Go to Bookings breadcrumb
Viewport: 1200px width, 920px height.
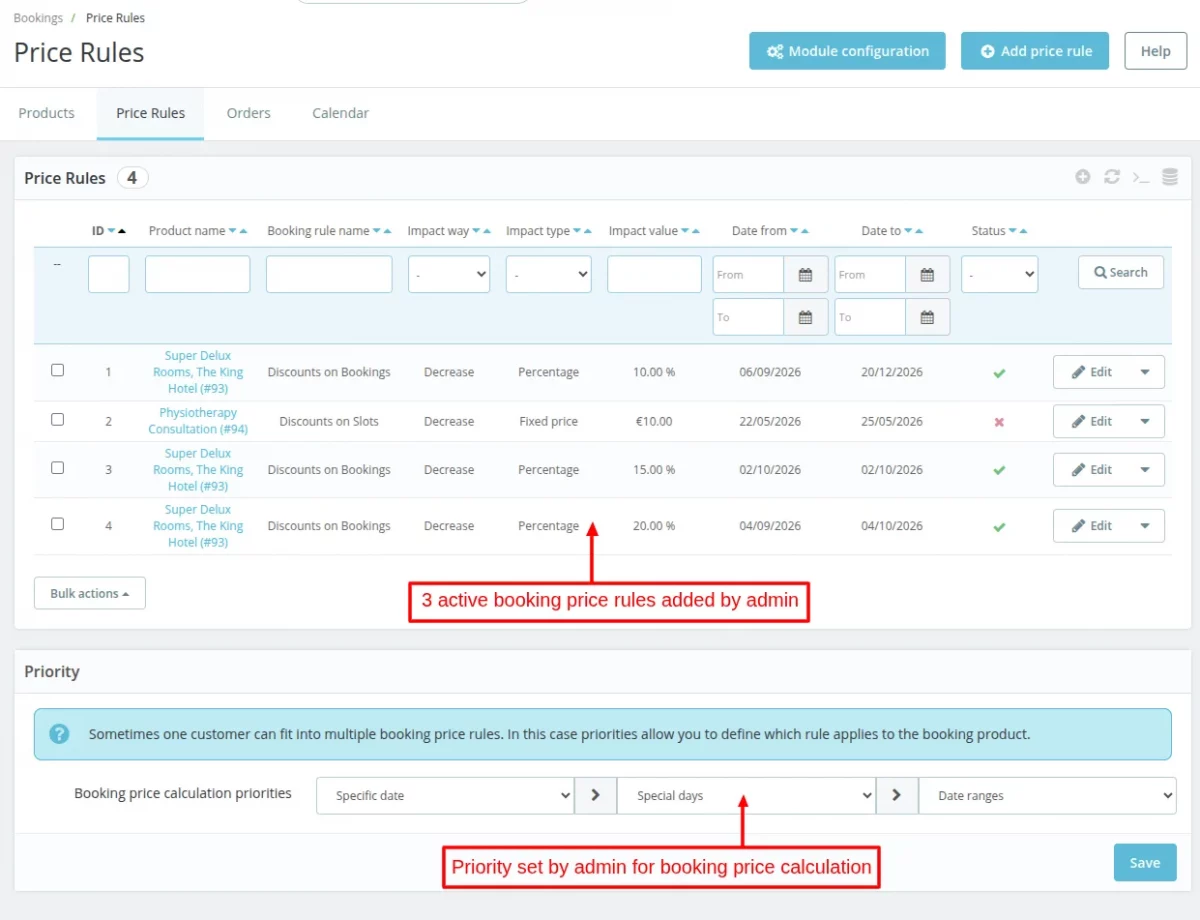click(x=38, y=18)
